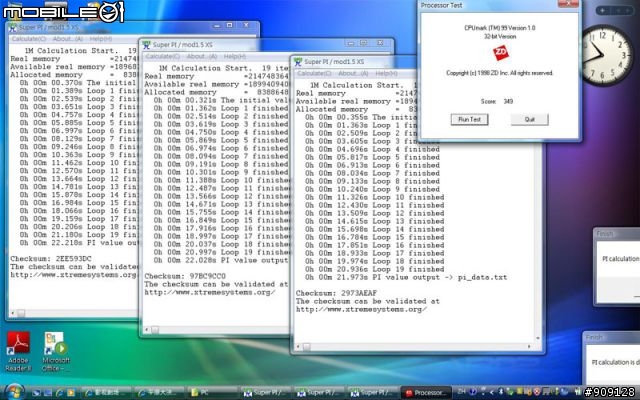The height and width of the screenshot is (400, 640).
Task: Click Run Test in Processor Test window
Action: tap(469, 120)
